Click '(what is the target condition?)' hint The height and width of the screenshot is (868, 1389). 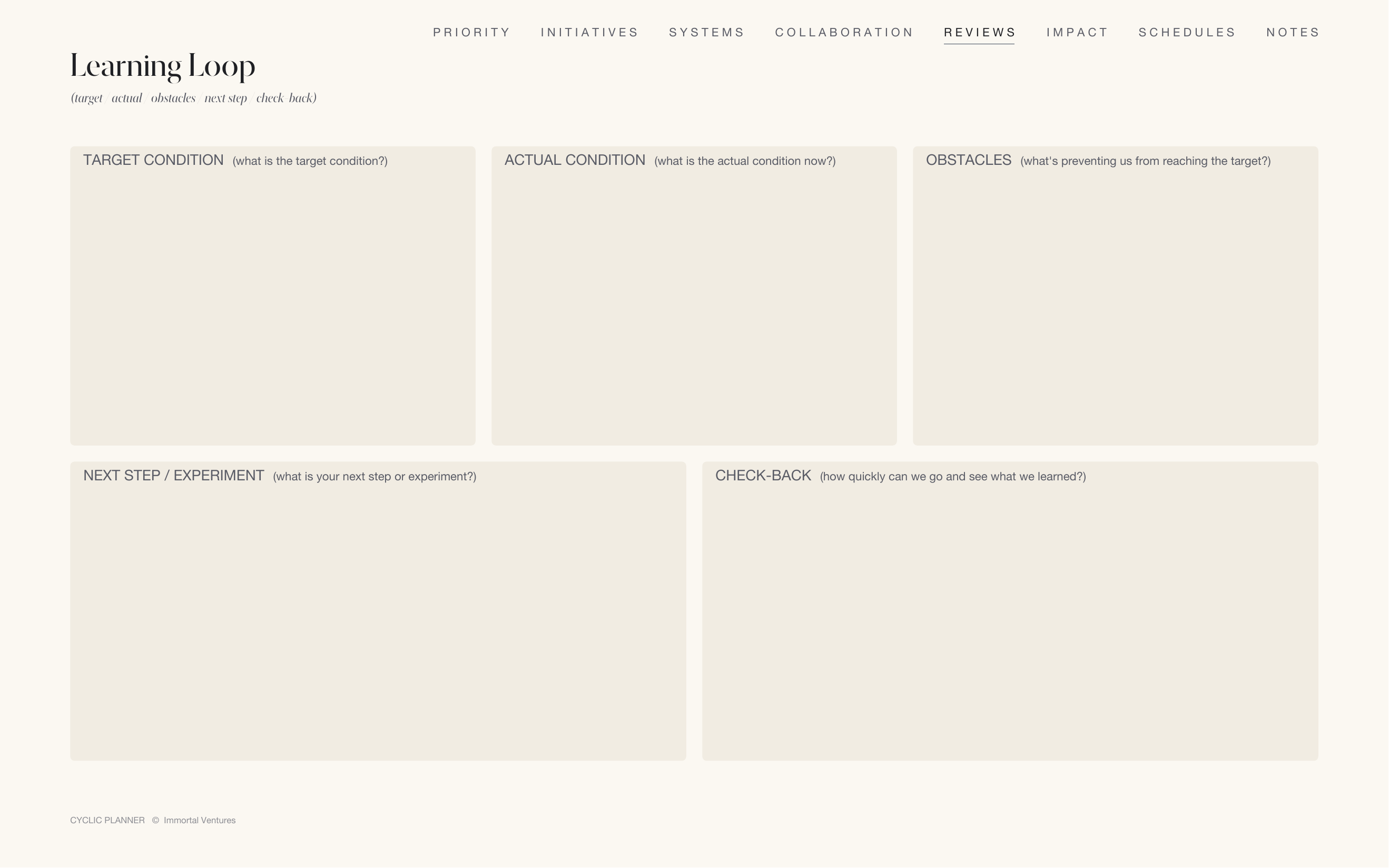click(x=310, y=161)
